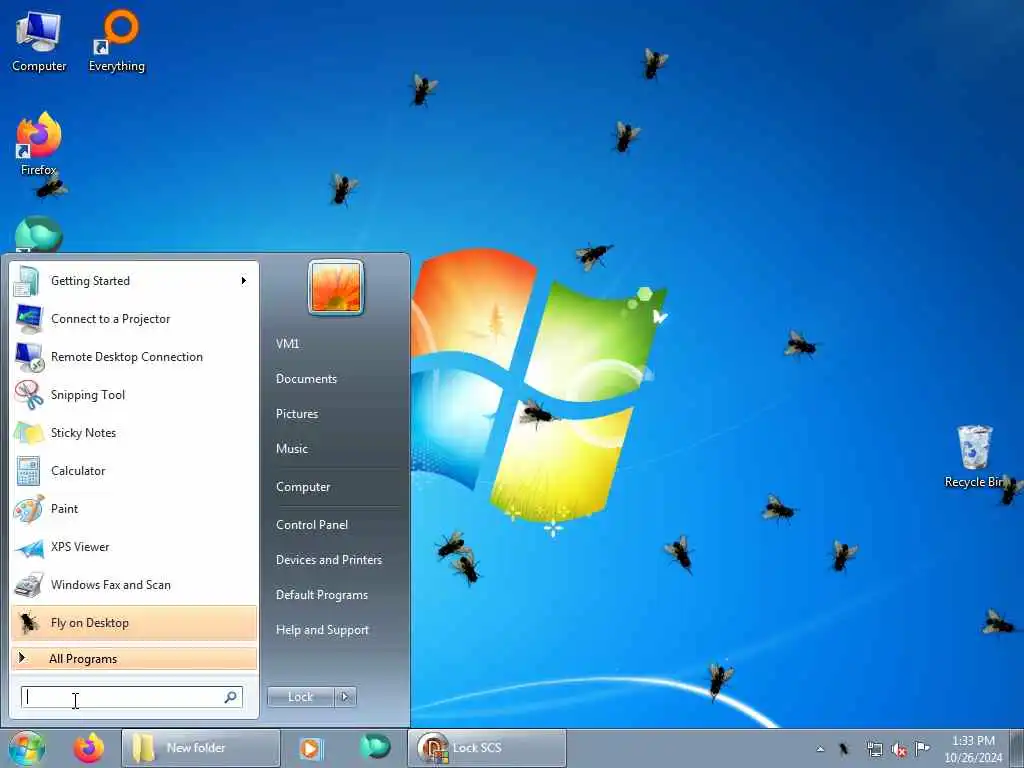Open Paint text entry
The height and width of the screenshot is (768, 1024).
(x=64, y=509)
